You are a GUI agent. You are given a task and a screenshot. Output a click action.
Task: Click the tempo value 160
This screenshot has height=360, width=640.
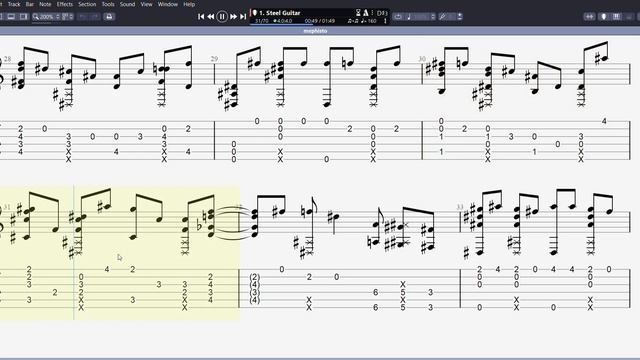pyautogui.click(x=371, y=20)
